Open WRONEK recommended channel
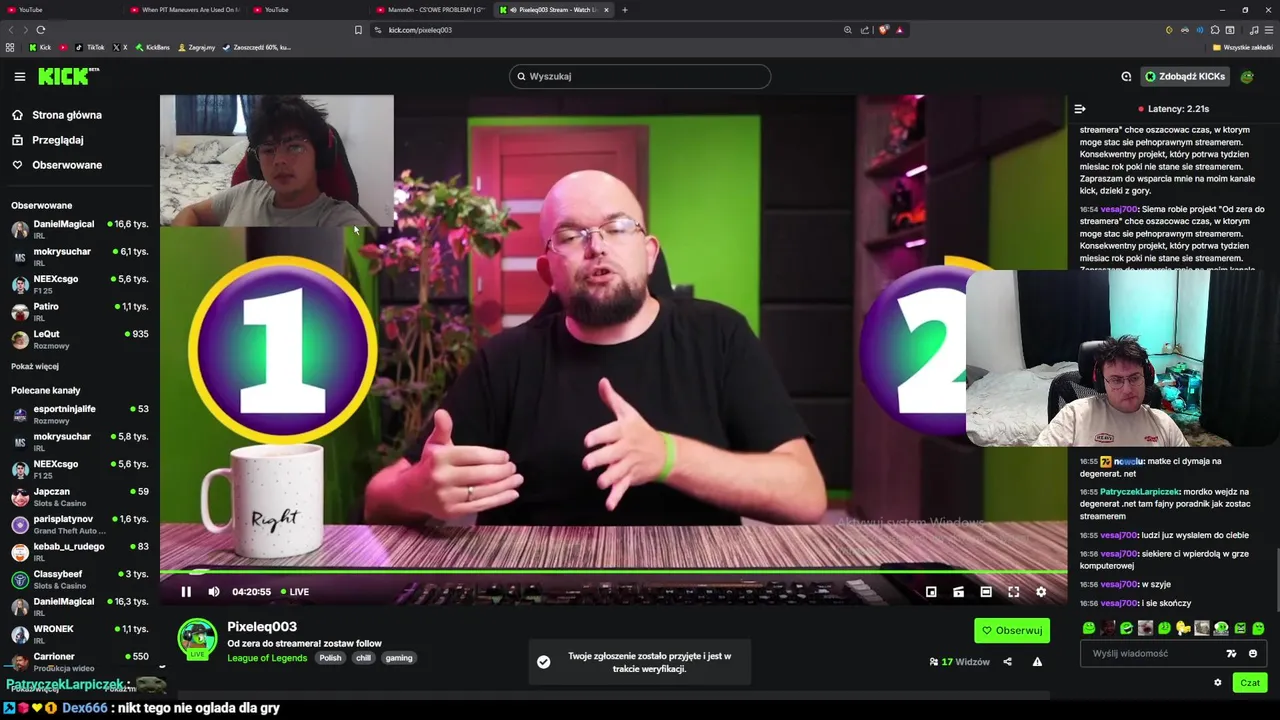Screen dimensions: 1280x720 click(x=80, y=634)
